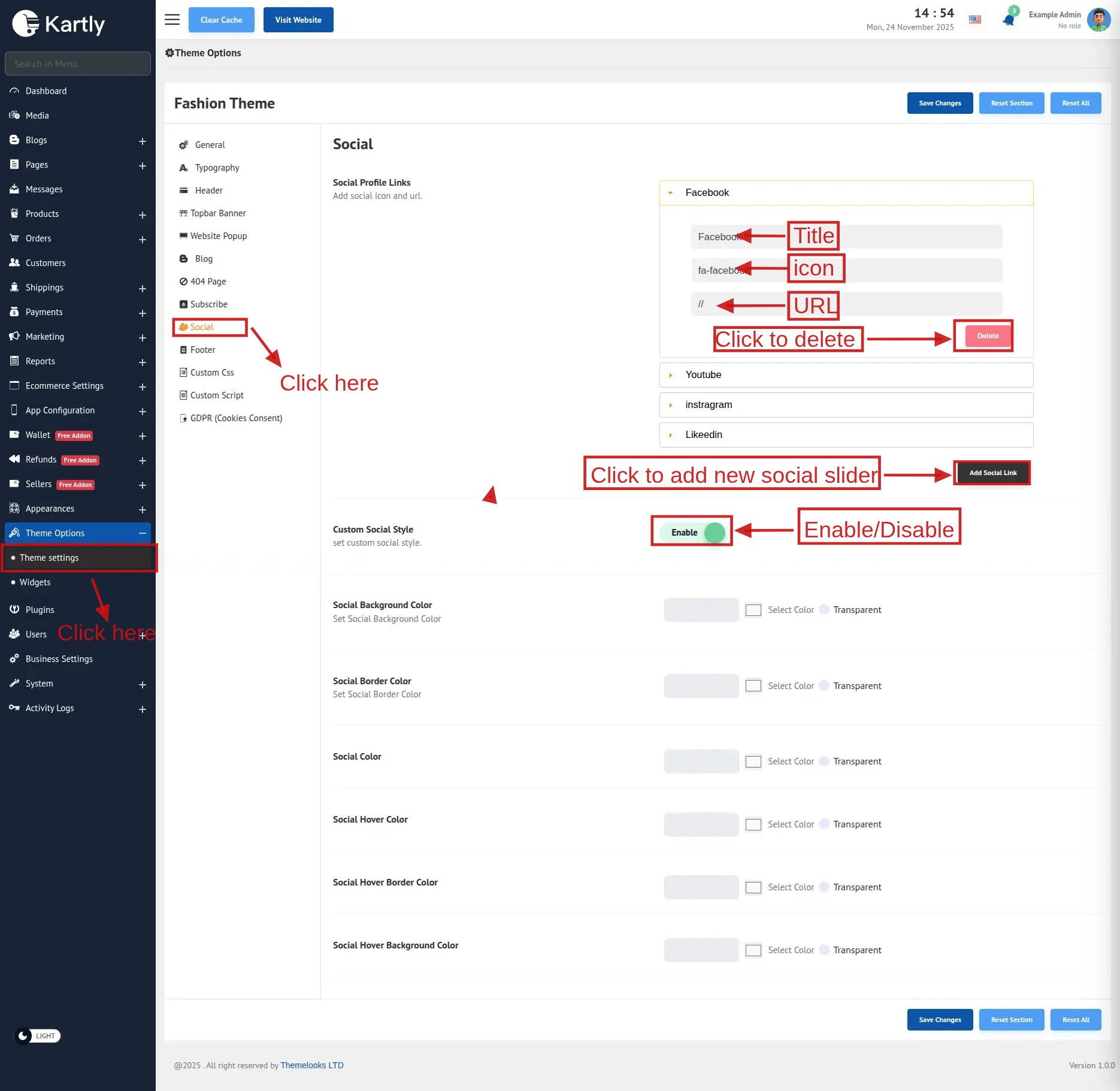
Task: Open the Typography theme section
Action: [217, 168]
